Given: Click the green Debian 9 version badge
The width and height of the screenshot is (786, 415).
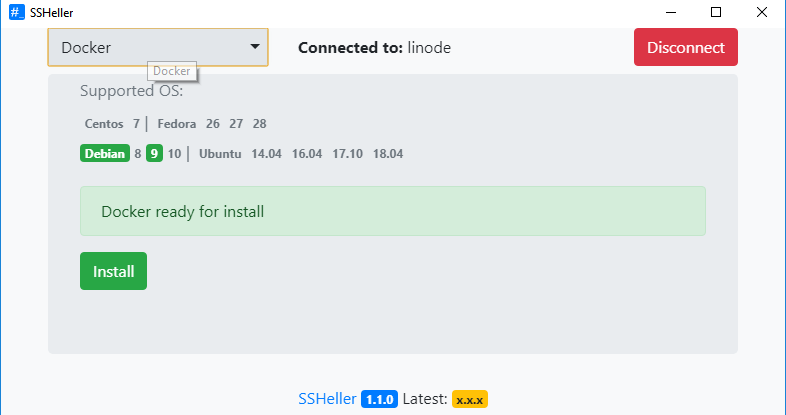Looking at the screenshot, I should [x=154, y=154].
